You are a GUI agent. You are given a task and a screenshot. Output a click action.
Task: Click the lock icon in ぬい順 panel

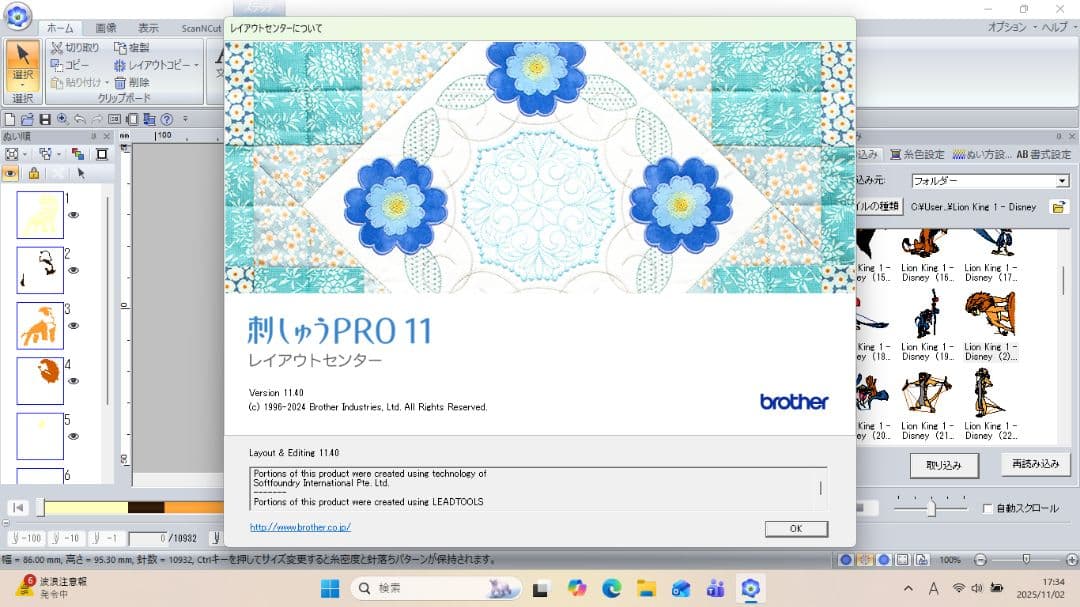coord(34,173)
